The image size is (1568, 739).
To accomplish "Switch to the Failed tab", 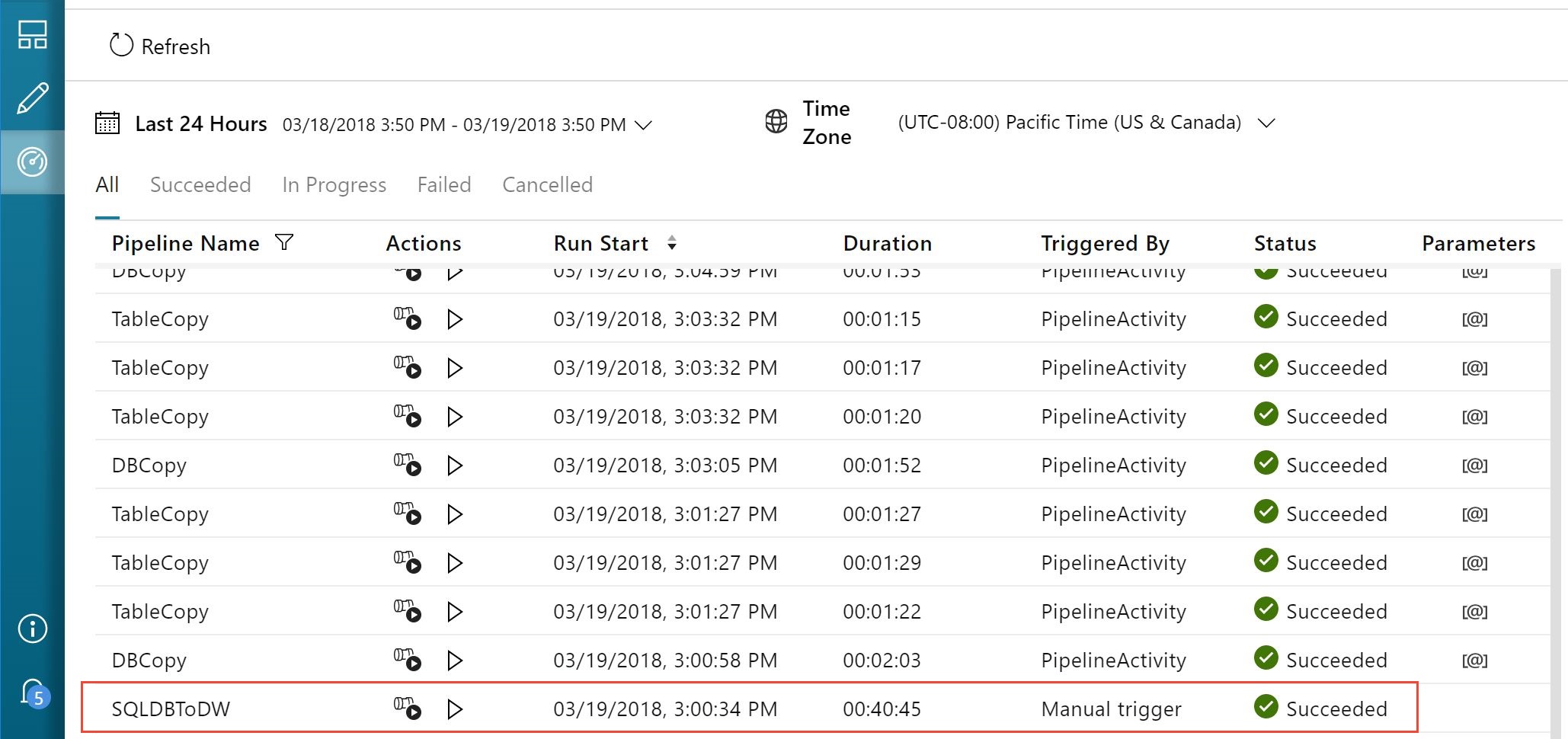I will 444,184.
